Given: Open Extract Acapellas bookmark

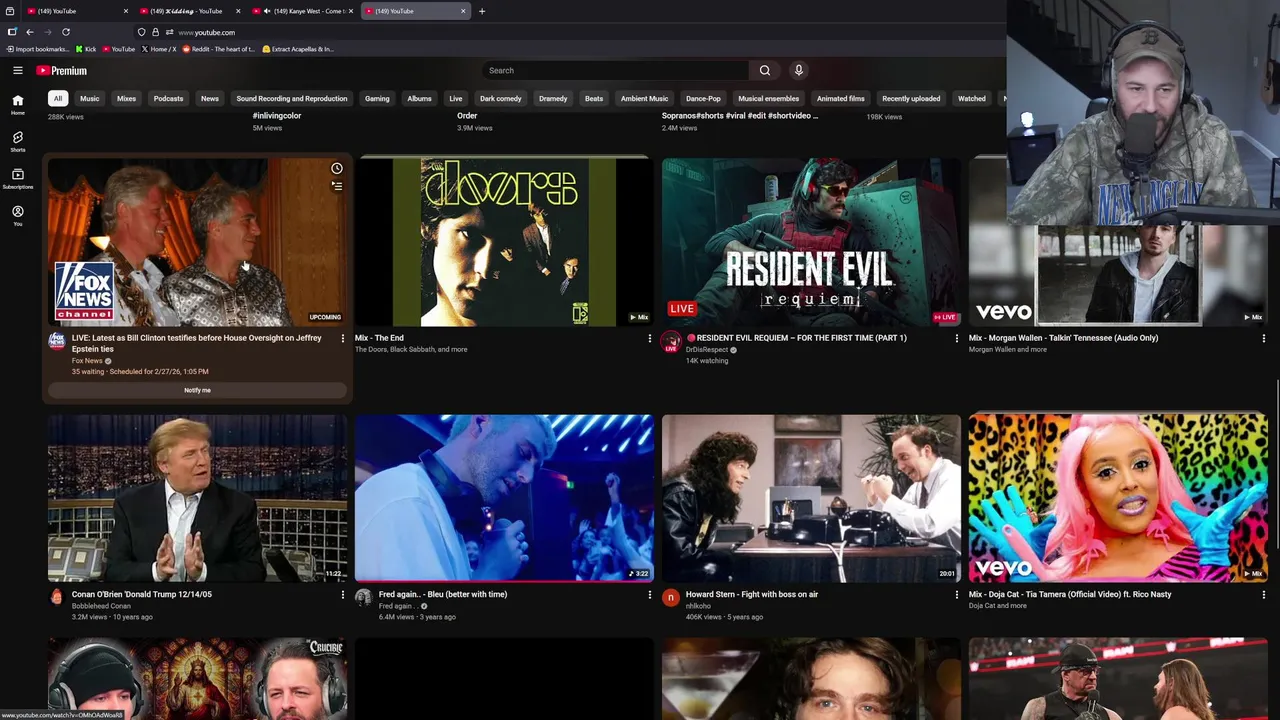Looking at the screenshot, I should pos(298,49).
